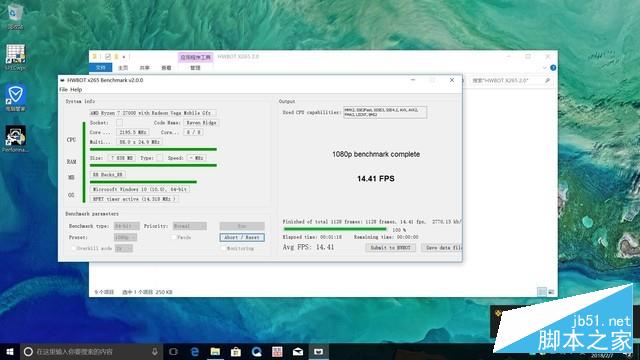Open Task View from taskbar
This screenshot has width=640, height=360.
tap(173, 351)
